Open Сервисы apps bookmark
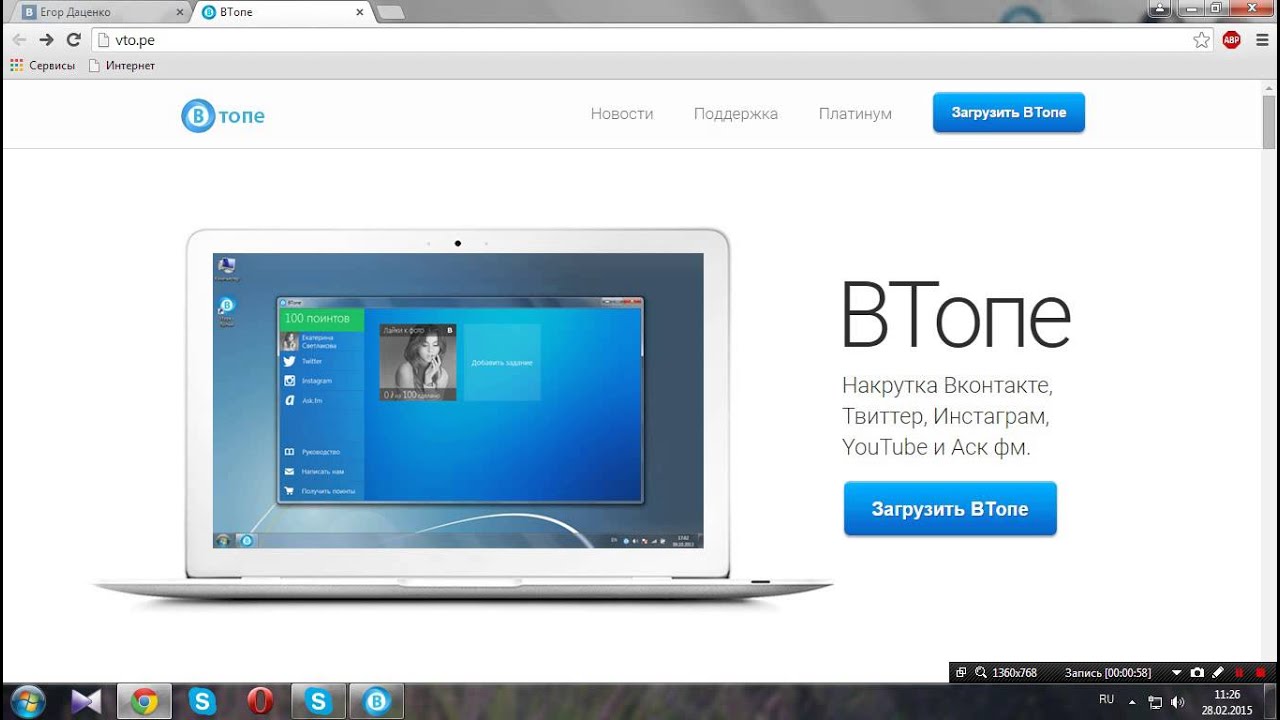This screenshot has width=1280, height=720. tap(43, 65)
